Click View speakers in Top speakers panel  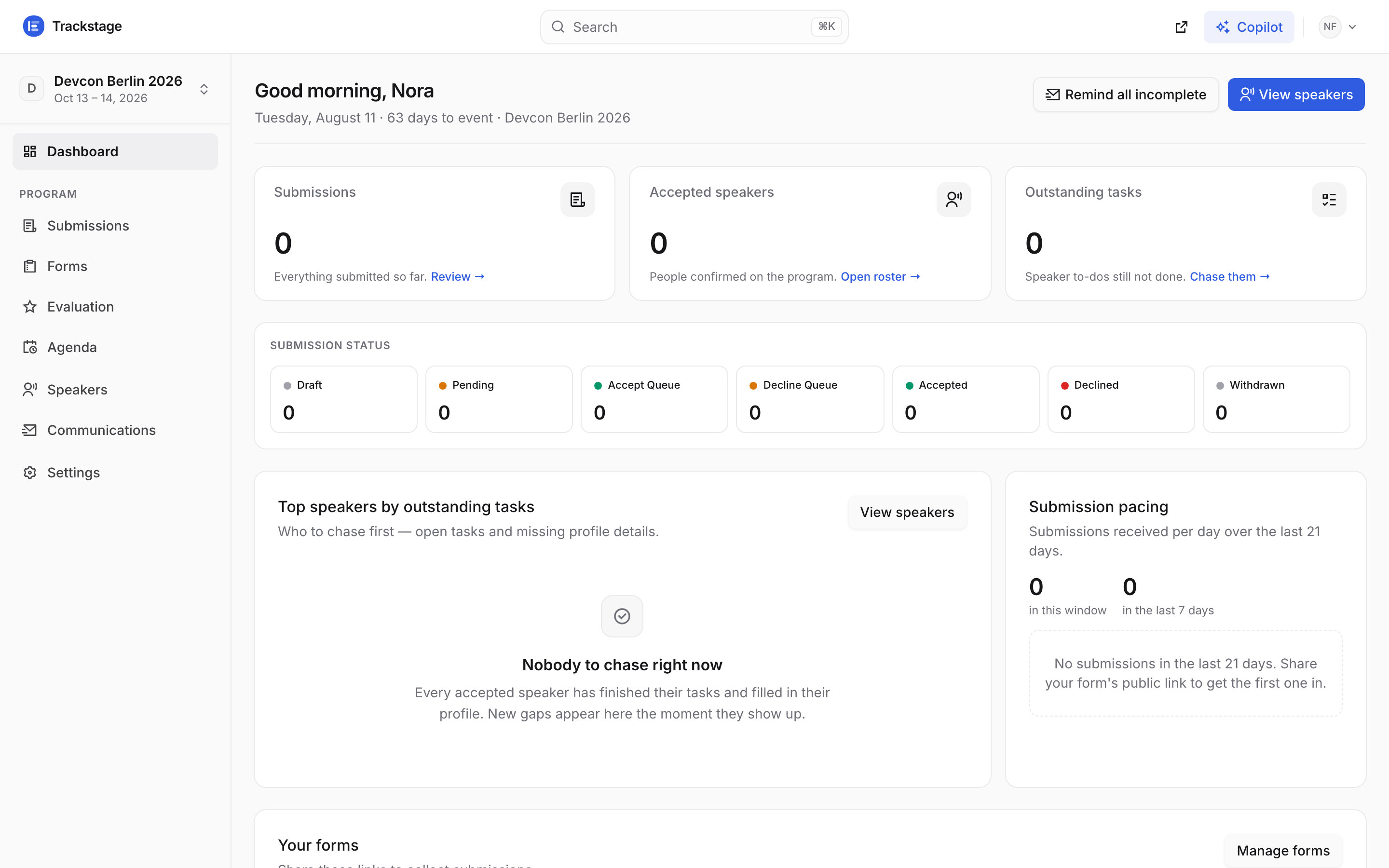907,512
